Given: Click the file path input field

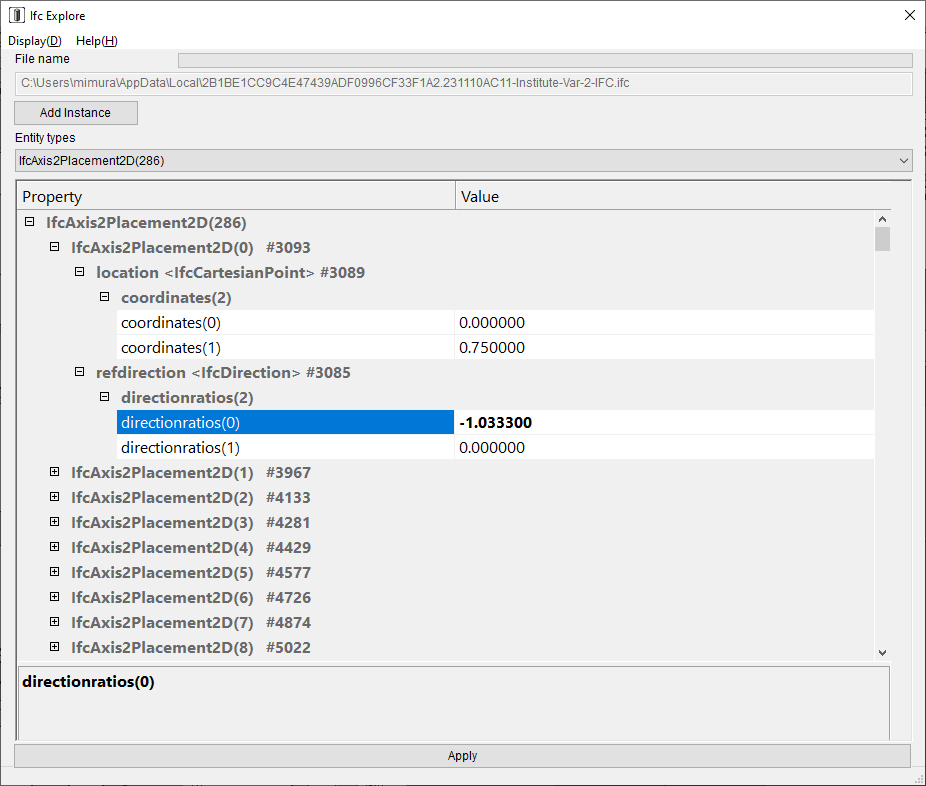Looking at the screenshot, I should [464, 83].
